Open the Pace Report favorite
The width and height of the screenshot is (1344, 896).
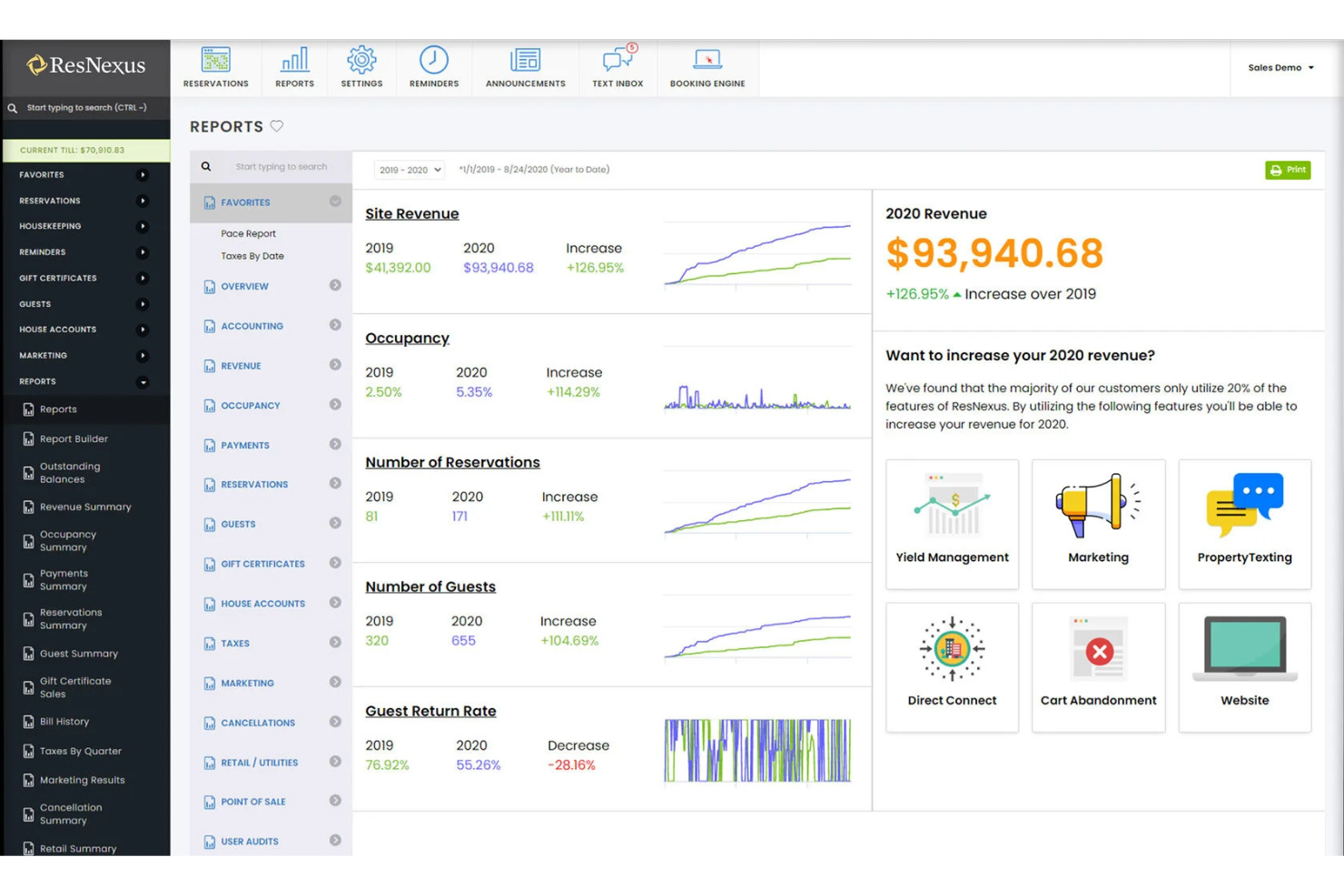[x=248, y=233]
